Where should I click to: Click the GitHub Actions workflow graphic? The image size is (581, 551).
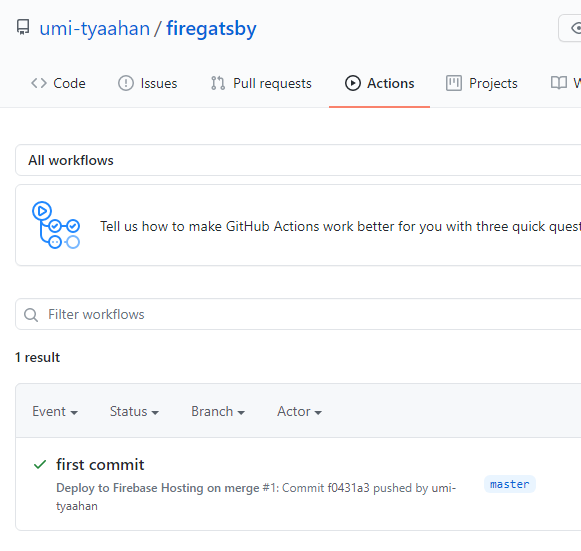point(56,225)
